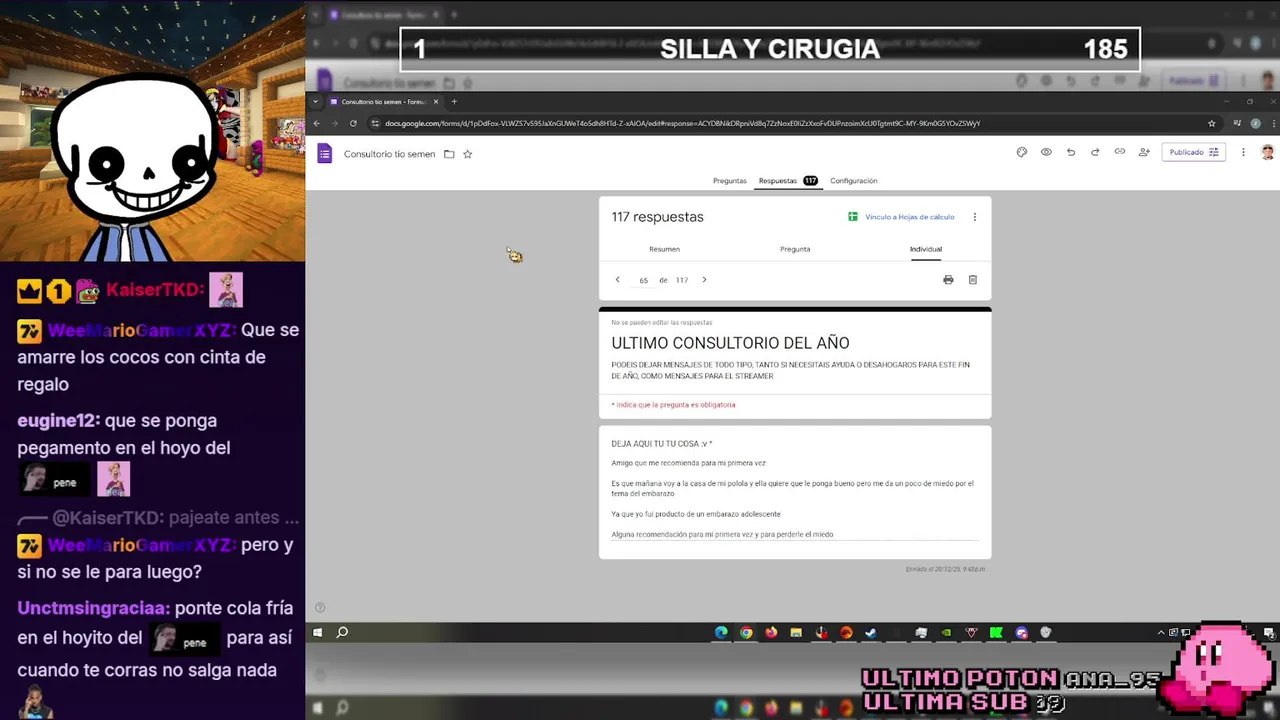This screenshot has height=720, width=1280.
Task: Open the tab search dropdown arrow
Action: point(316,101)
